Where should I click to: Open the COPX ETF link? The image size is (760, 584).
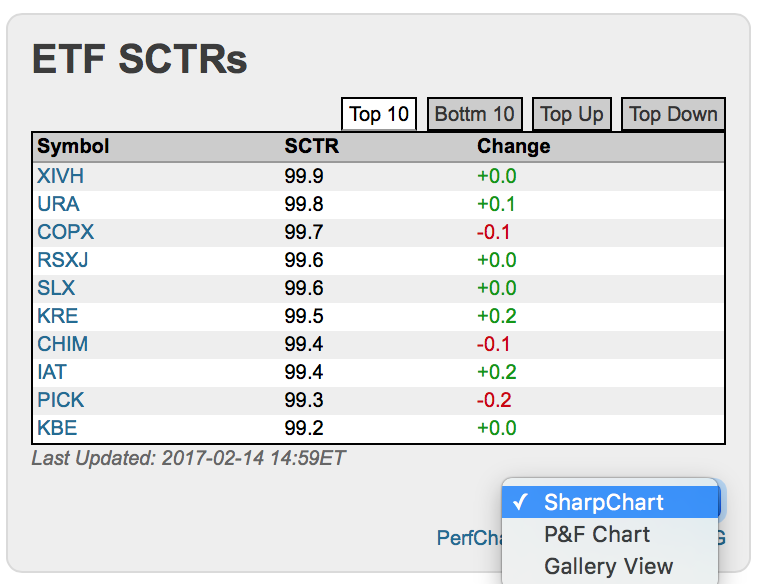pyautogui.click(x=65, y=232)
